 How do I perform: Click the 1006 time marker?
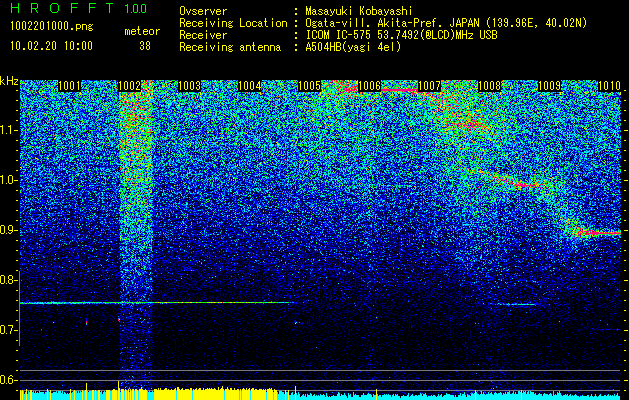tap(369, 86)
